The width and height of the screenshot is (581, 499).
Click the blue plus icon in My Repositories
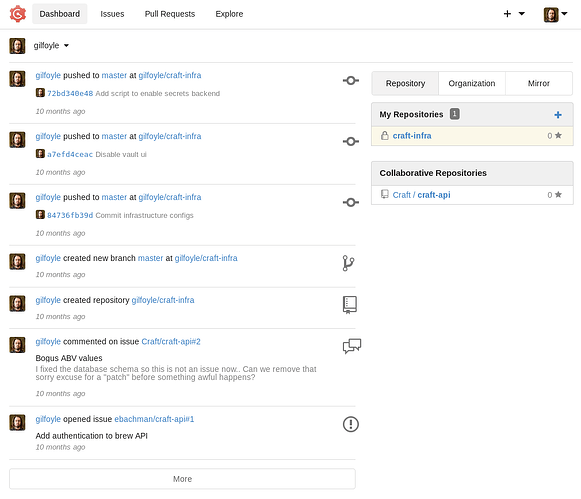pyautogui.click(x=558, y=115)
